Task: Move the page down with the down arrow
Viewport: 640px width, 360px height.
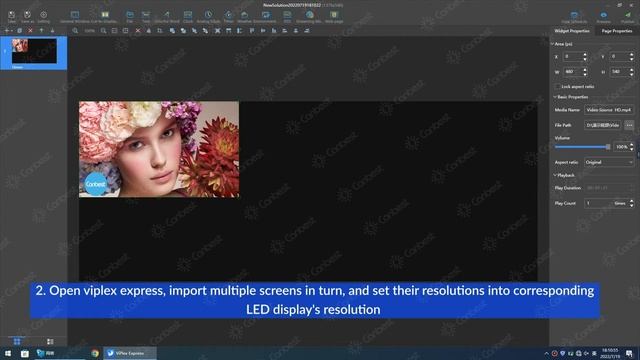Action: 52,31
